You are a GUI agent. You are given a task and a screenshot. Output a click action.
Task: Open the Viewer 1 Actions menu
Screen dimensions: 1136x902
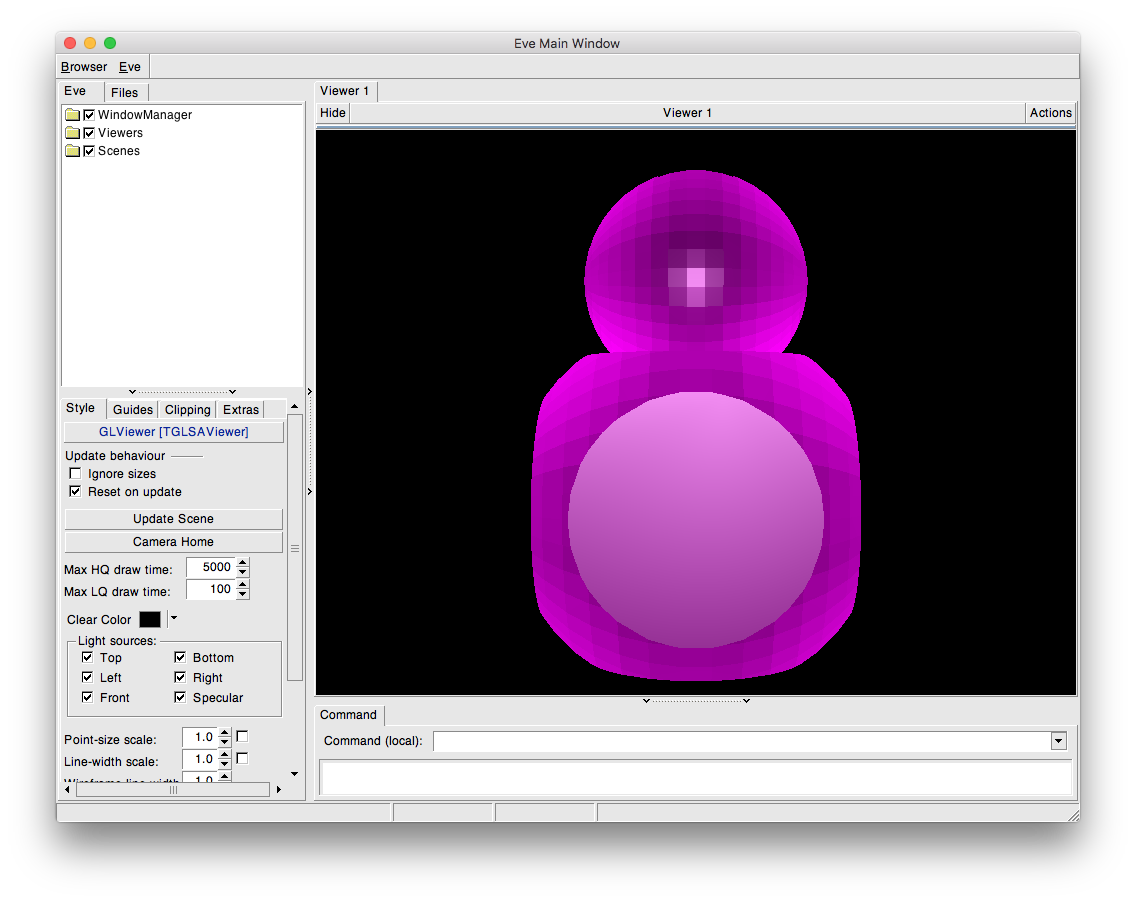tap(1050, 113)
